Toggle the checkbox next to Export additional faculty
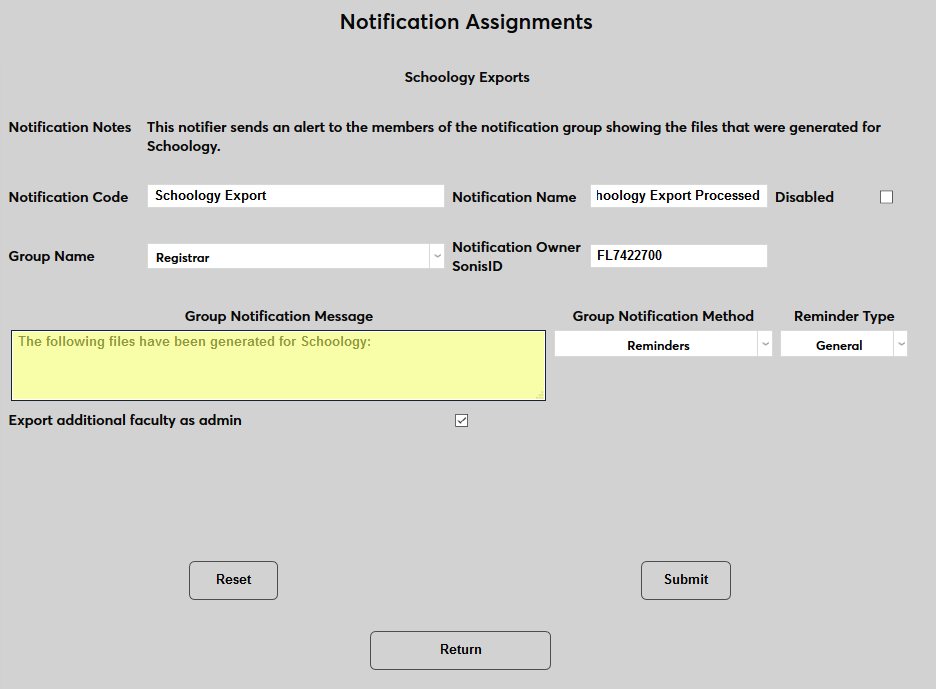936x689 pixels. coord(461,420)
